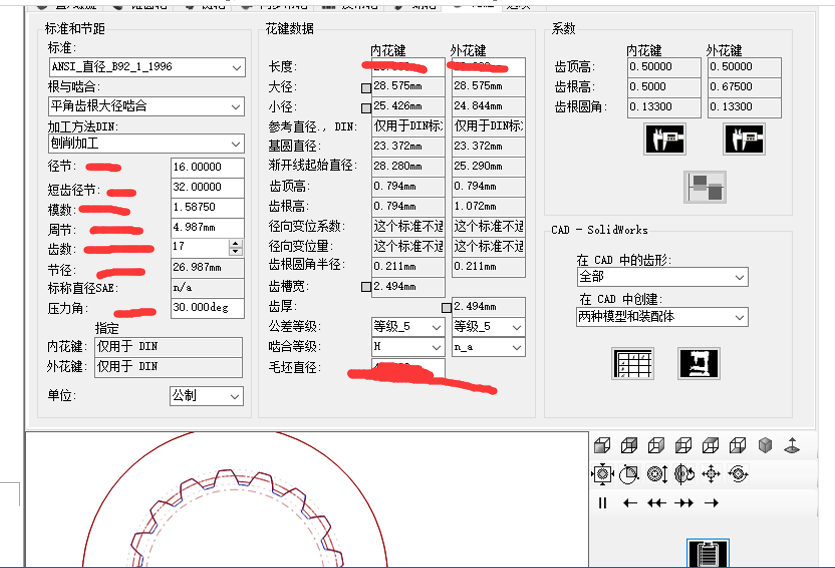Click the zoom-to-fit view icon
Viewport: 835px width, 568px height.
[602, 473]
